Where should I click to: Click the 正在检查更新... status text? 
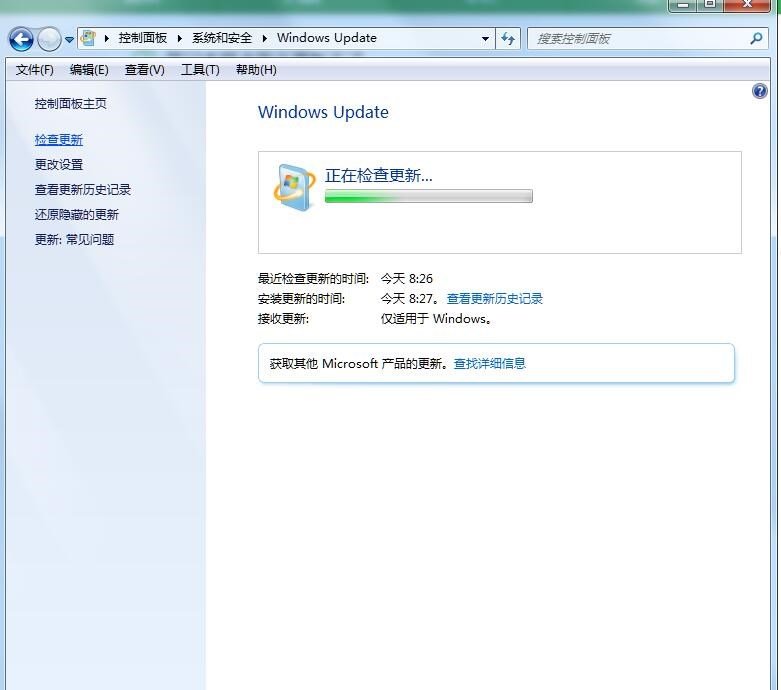[x=379, y=175]
